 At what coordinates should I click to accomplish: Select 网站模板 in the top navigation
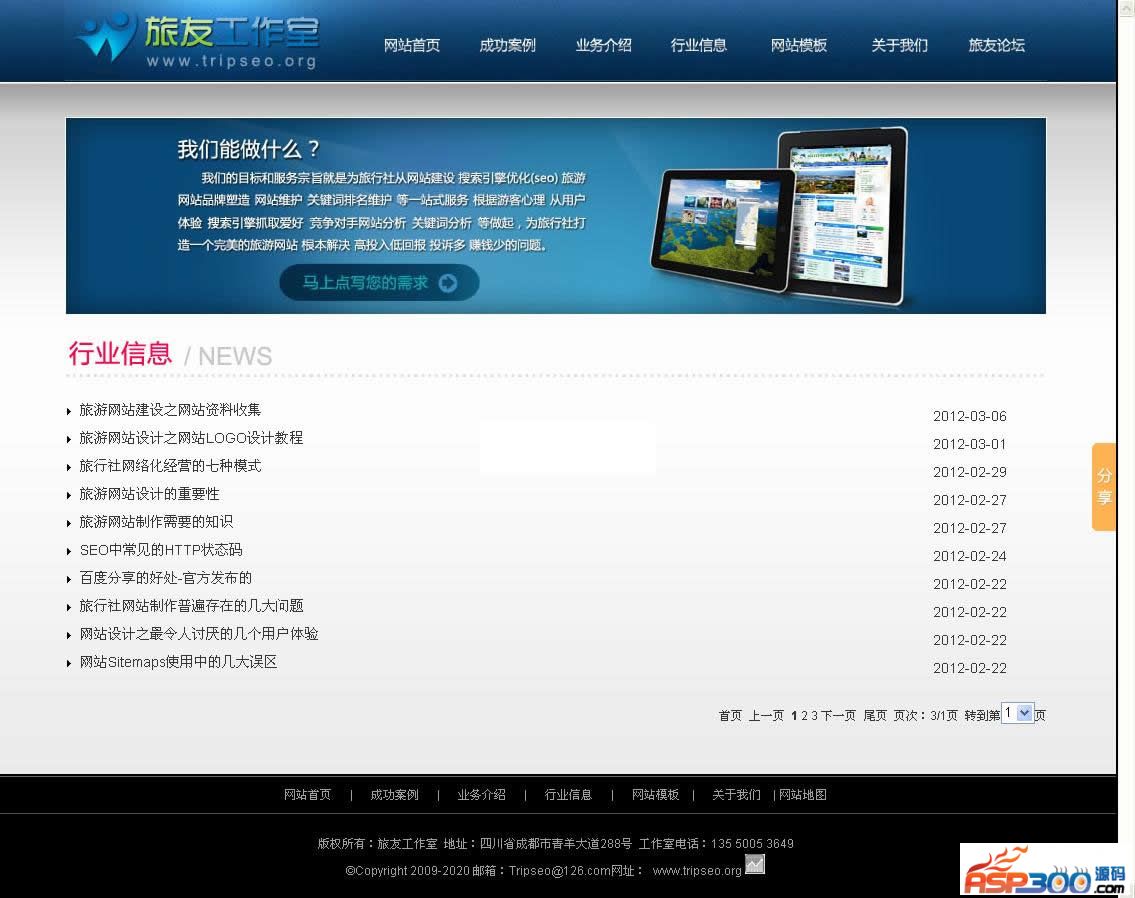pos(799,45)
